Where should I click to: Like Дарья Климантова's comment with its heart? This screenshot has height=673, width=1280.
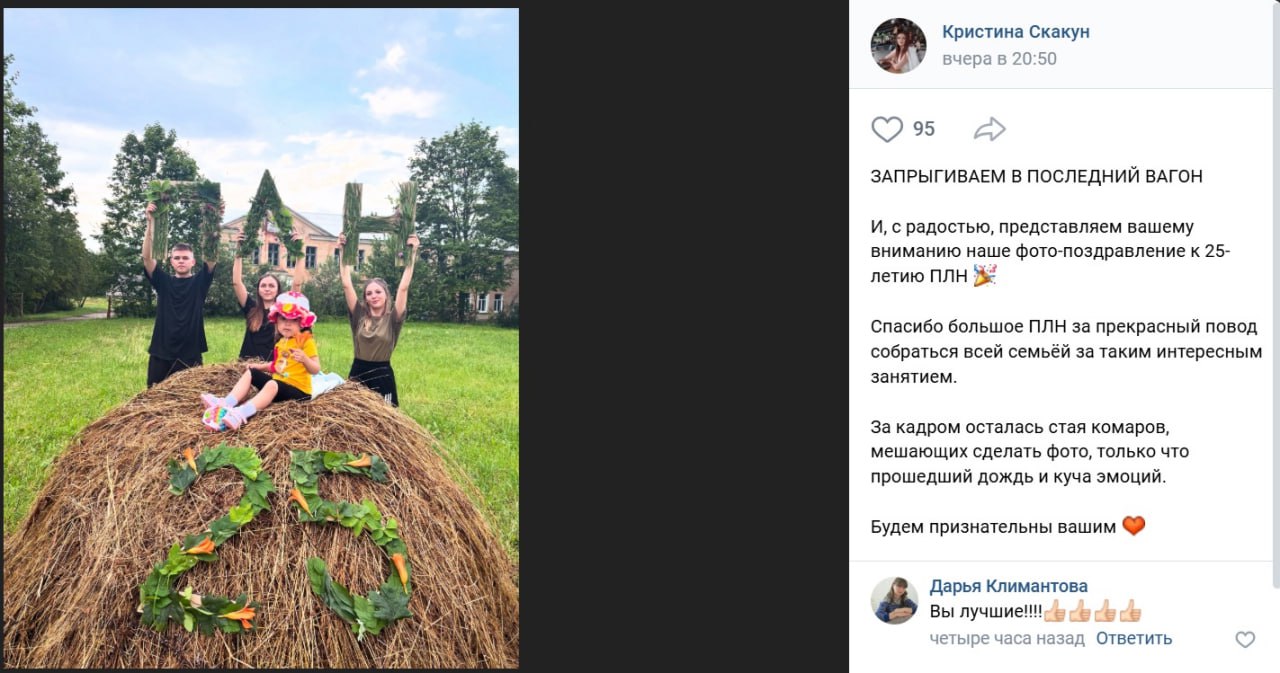1245,640
